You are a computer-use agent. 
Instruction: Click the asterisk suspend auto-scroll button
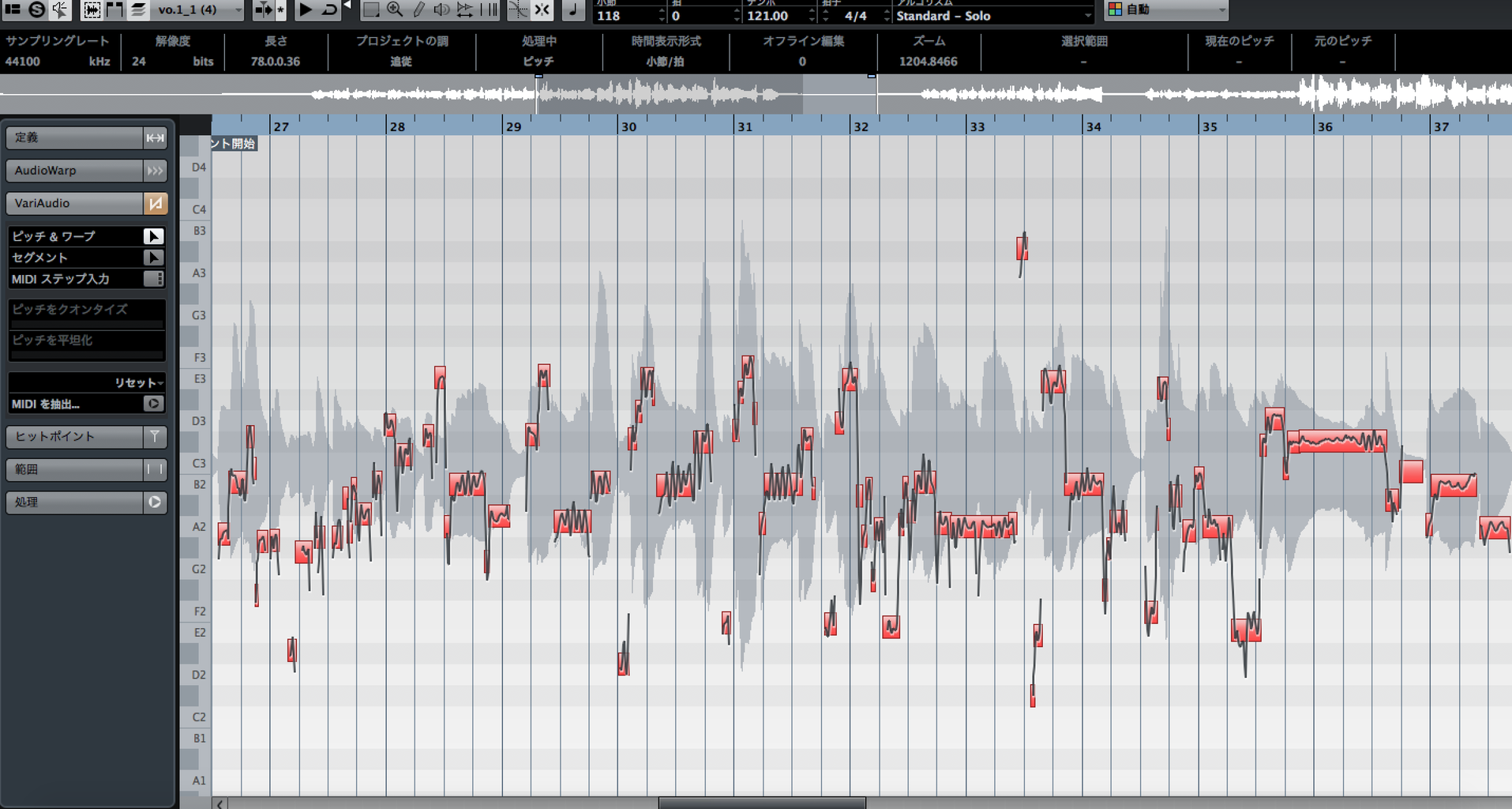tap(280, 9)
